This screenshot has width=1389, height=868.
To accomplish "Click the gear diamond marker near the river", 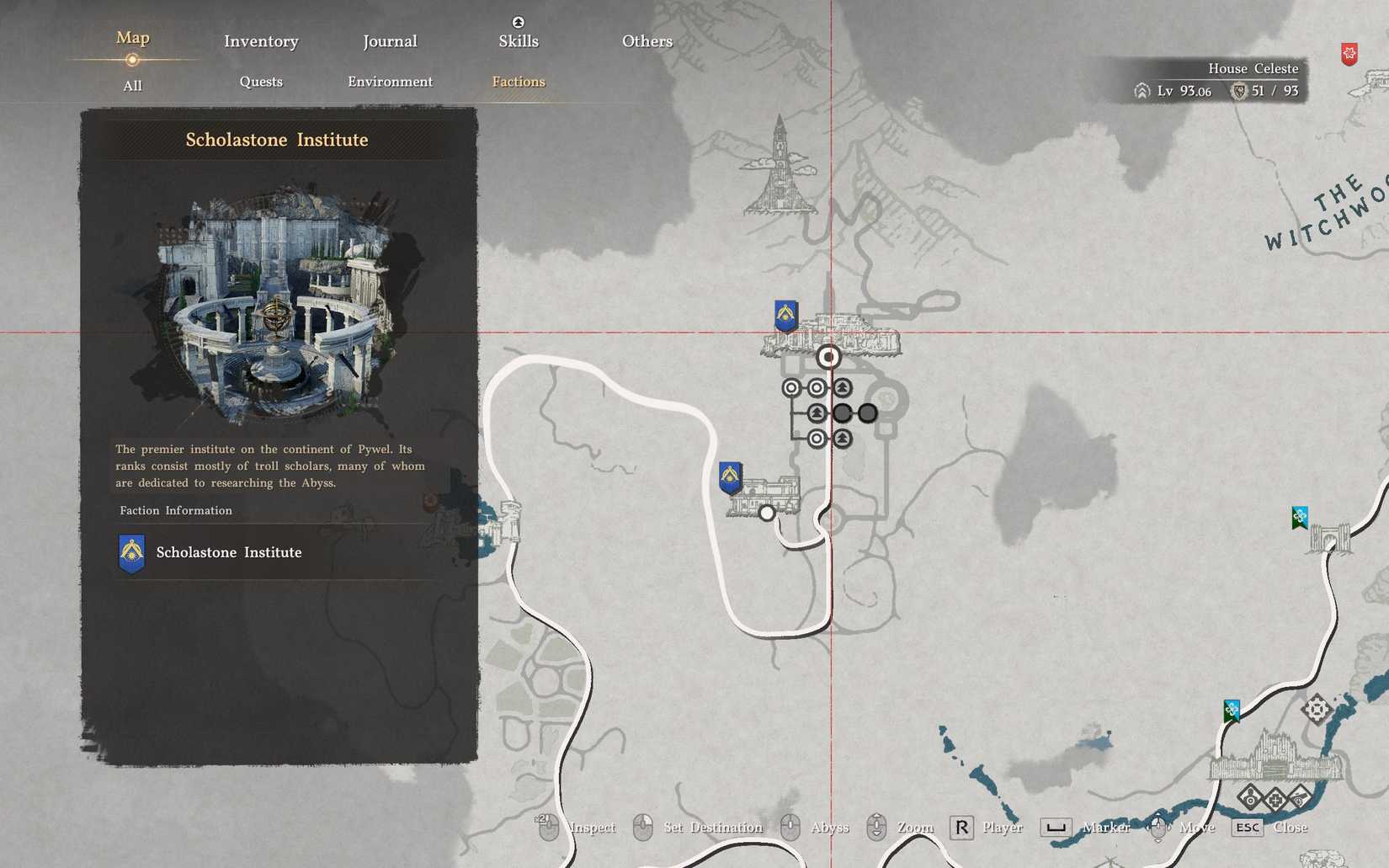I will click(1316, 709).
